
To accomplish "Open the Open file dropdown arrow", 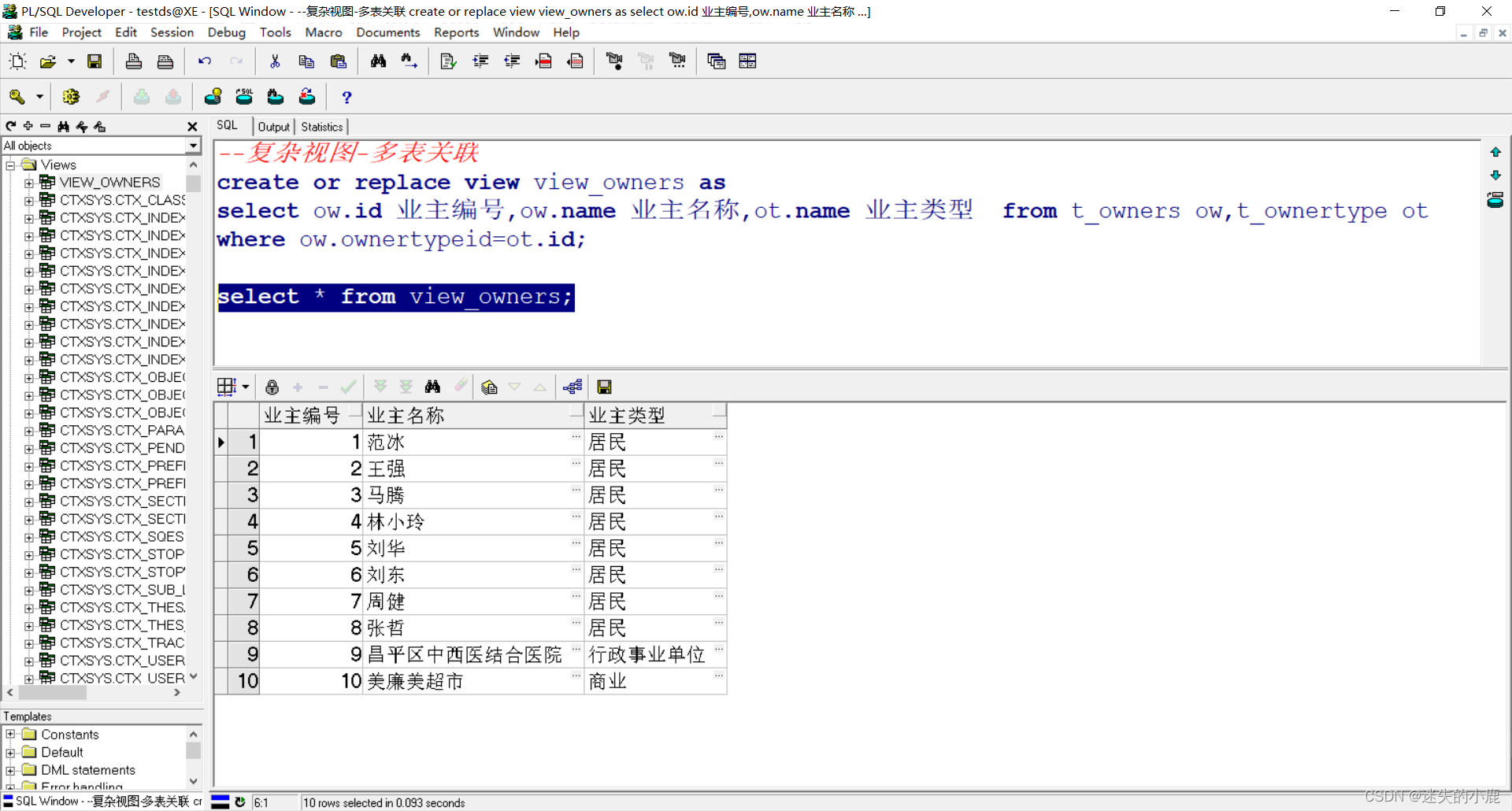I will tap(71, 61).
